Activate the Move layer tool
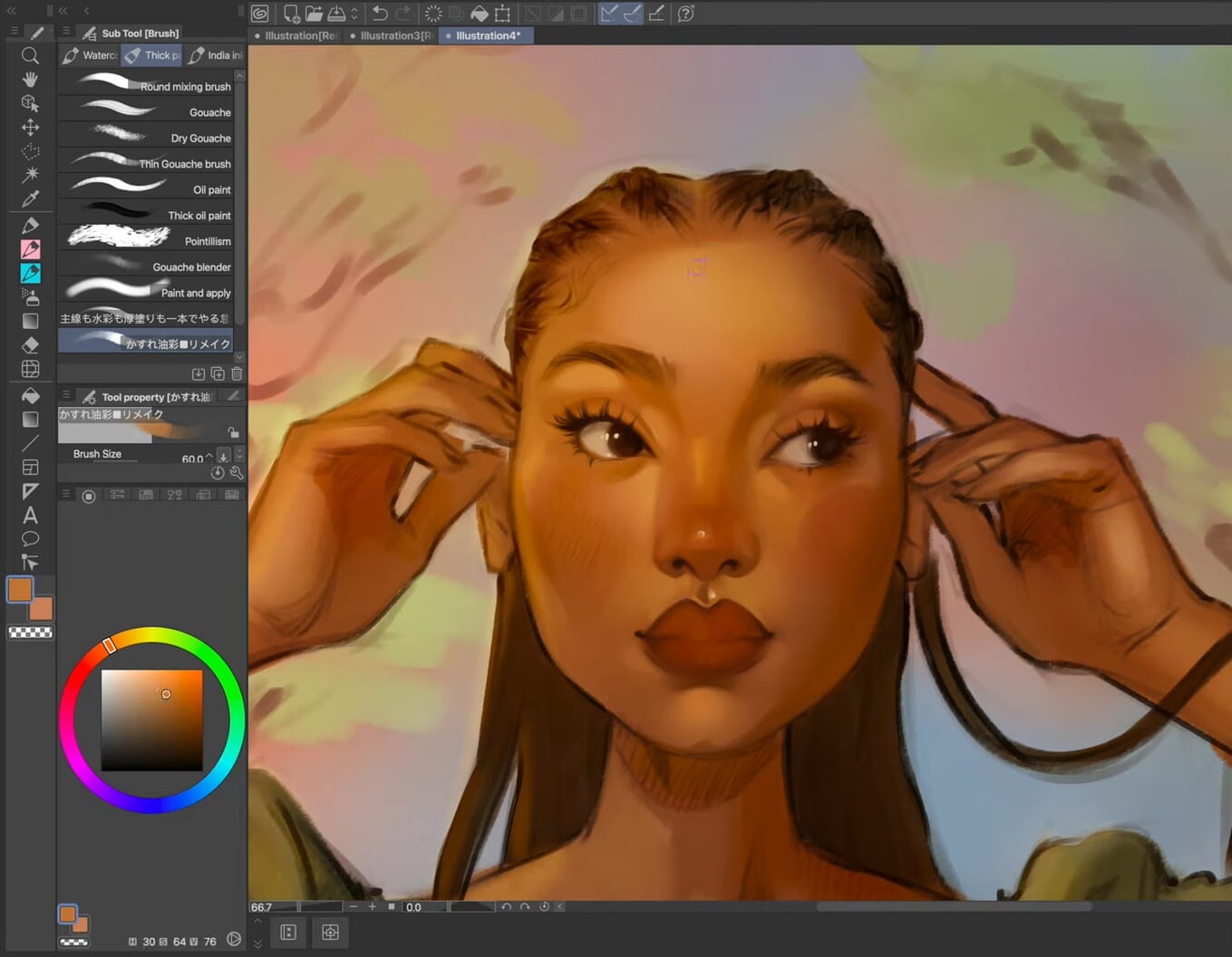This screenshot has height=957, width=1232. tap(30, 127)
